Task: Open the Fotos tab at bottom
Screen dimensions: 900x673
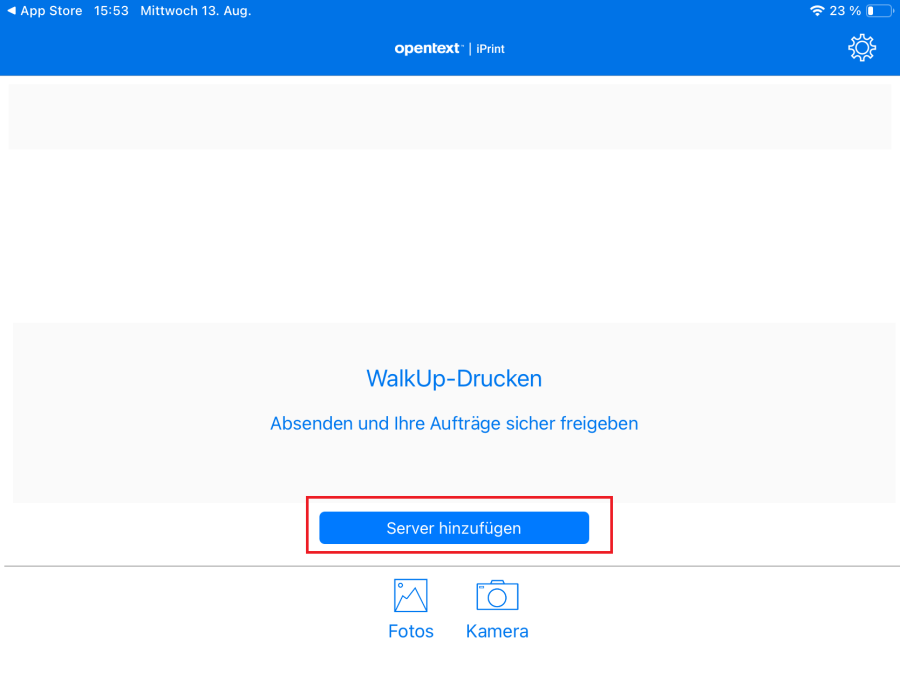Action: tap(410, 631)
